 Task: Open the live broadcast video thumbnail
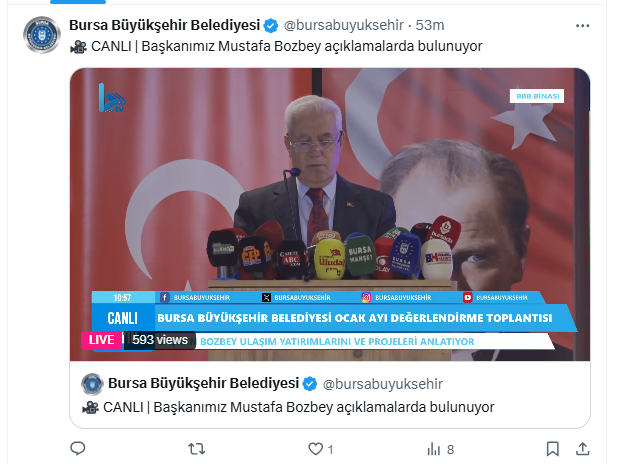pyautogui.click(x=330, y=215)
